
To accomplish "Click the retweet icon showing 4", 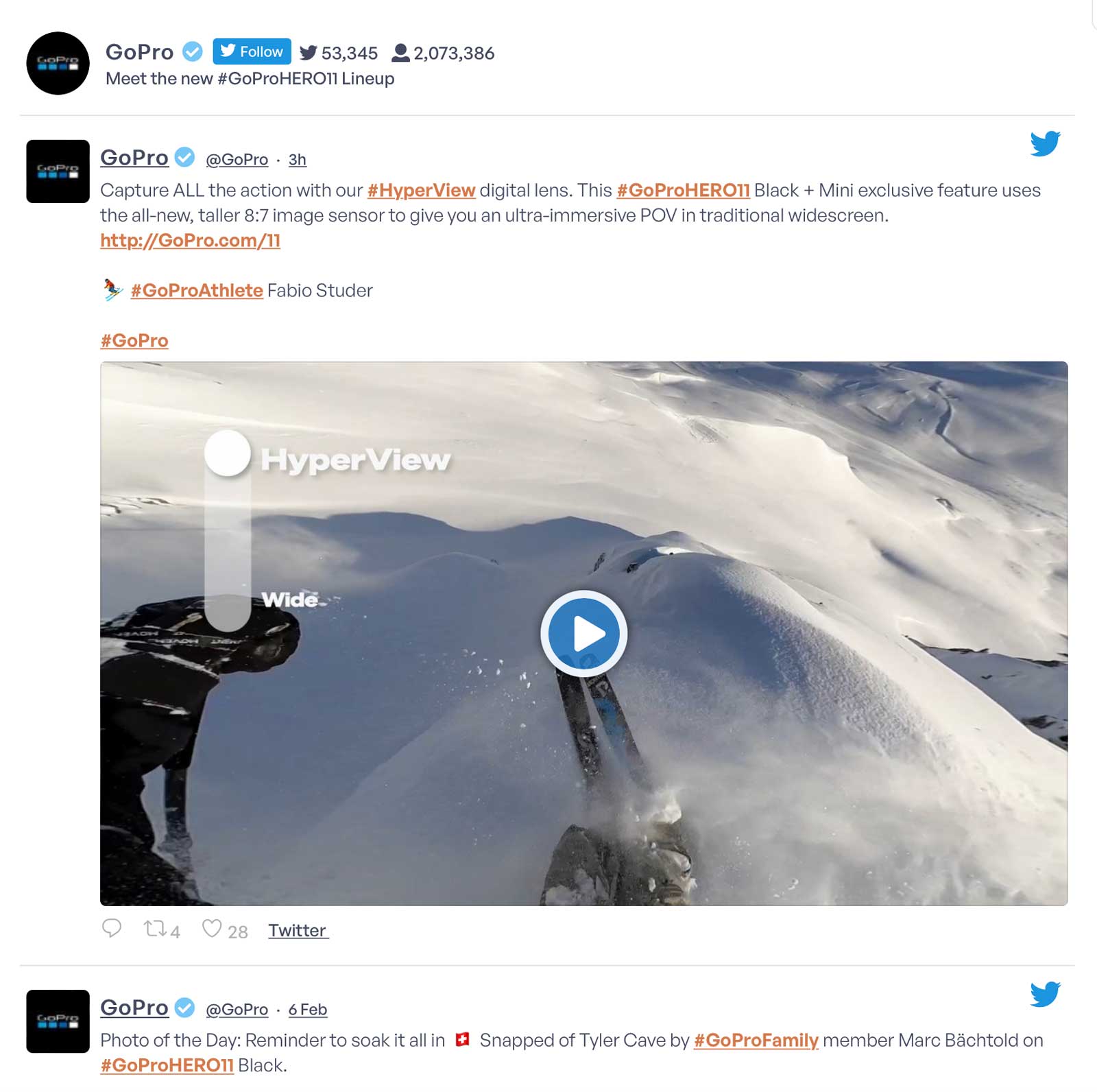I will point(155,929).
